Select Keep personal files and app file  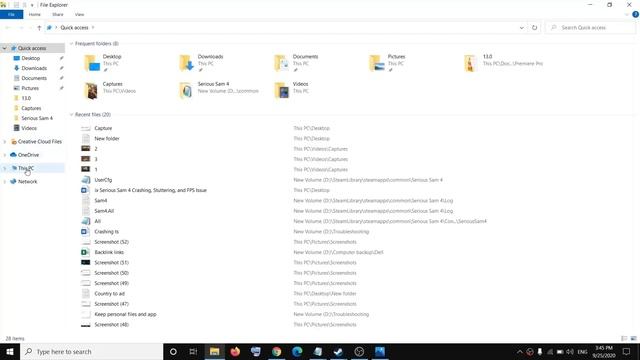pos(125,314)
